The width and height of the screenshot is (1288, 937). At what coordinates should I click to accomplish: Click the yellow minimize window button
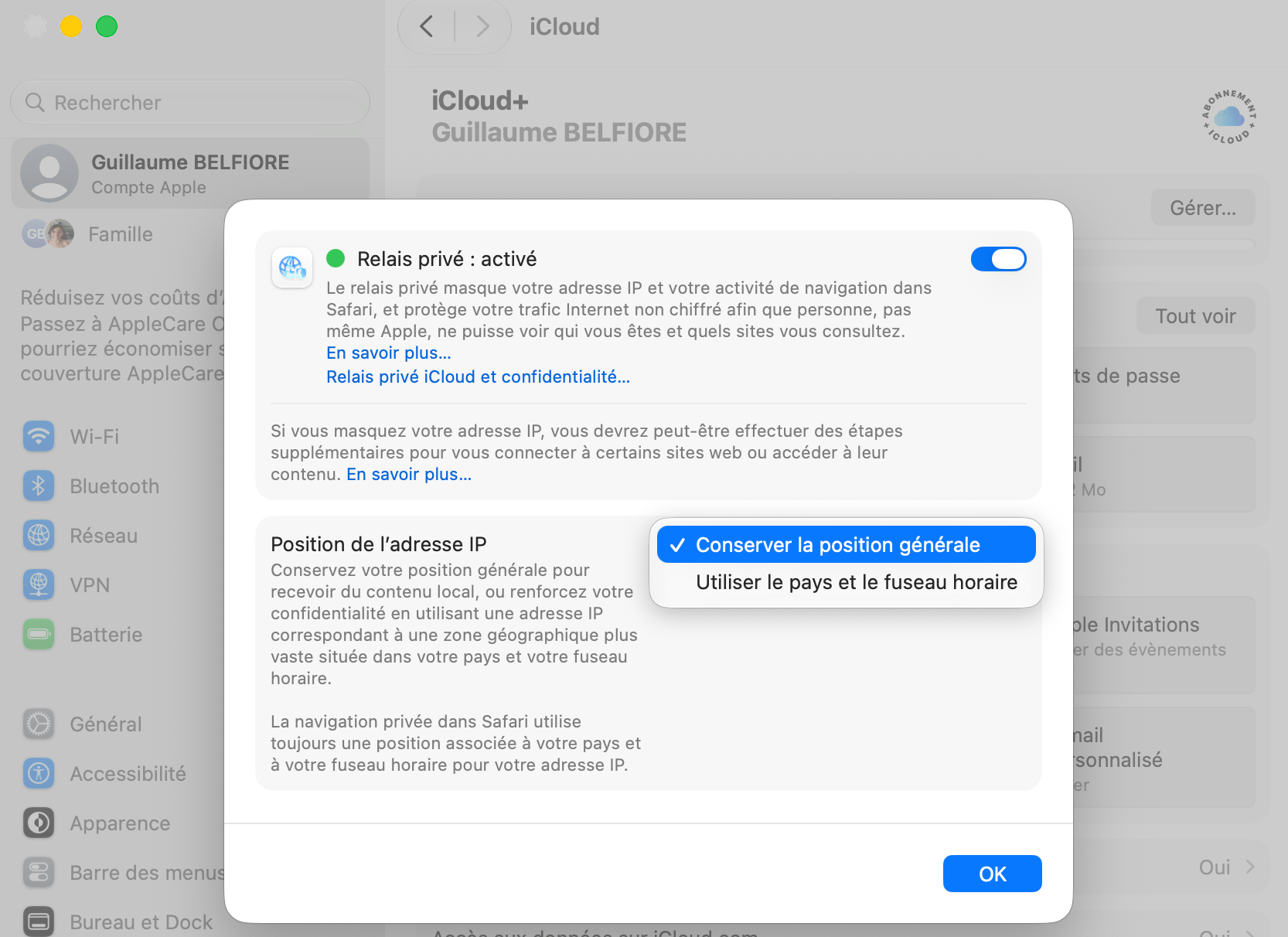coord(71,26)
